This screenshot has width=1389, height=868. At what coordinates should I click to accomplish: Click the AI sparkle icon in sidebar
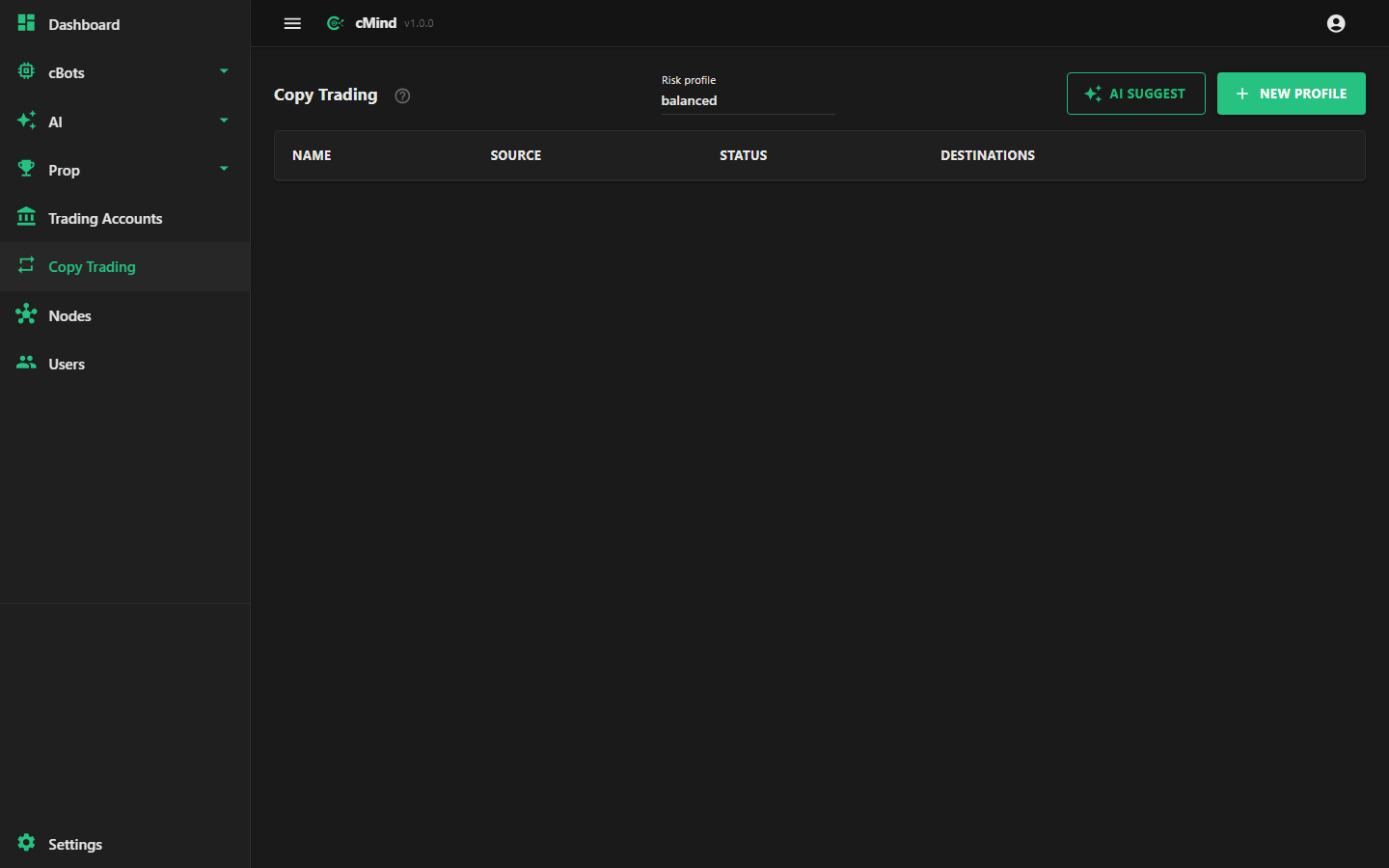26,121
